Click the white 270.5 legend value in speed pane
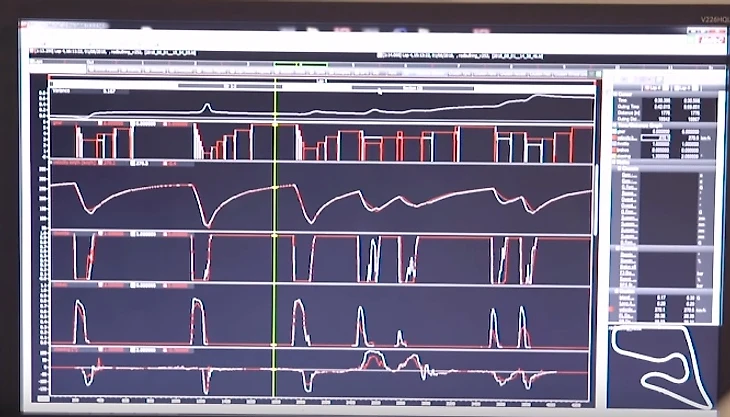 (140, 163)
